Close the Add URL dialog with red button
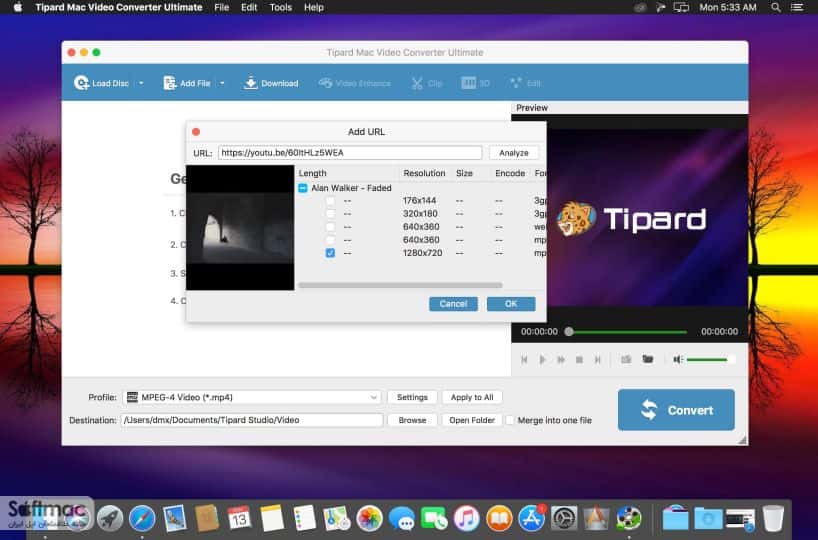The image size is (818, 540). pos(196,132)
